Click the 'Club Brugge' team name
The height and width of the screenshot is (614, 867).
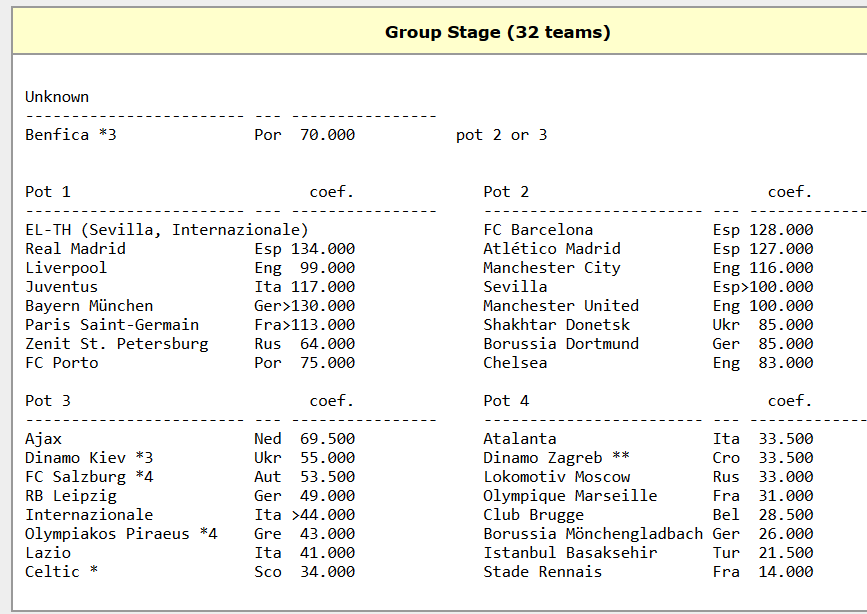click(x=534, y=514)
